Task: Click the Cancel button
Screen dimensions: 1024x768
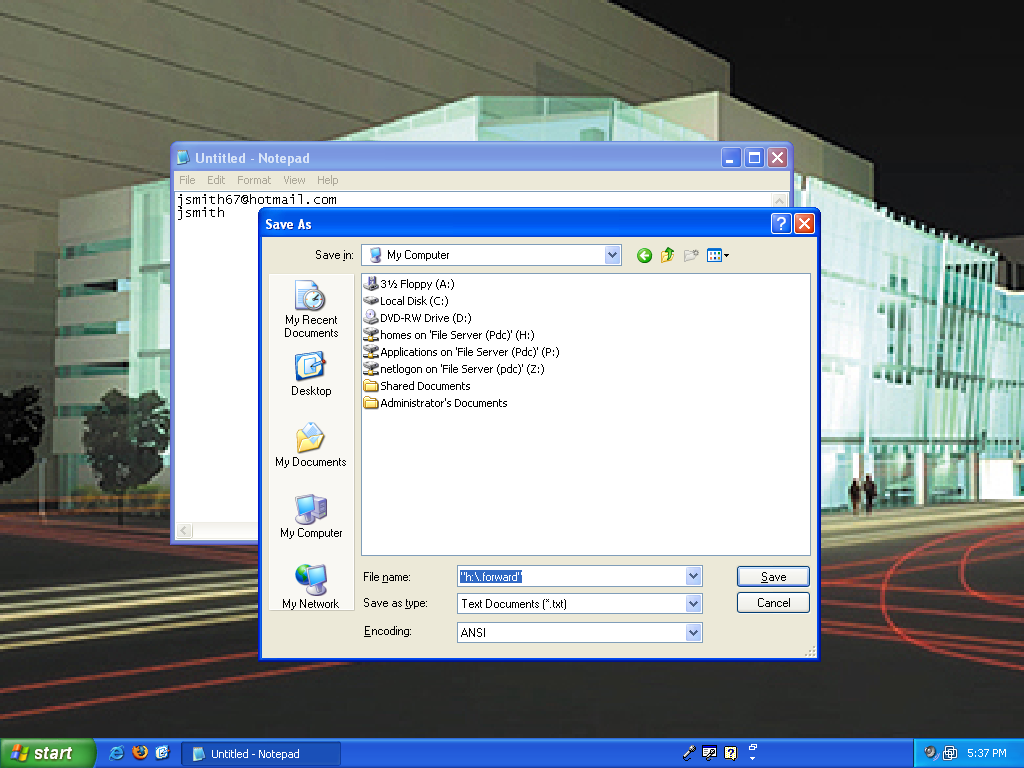Action: coord(773,603)
